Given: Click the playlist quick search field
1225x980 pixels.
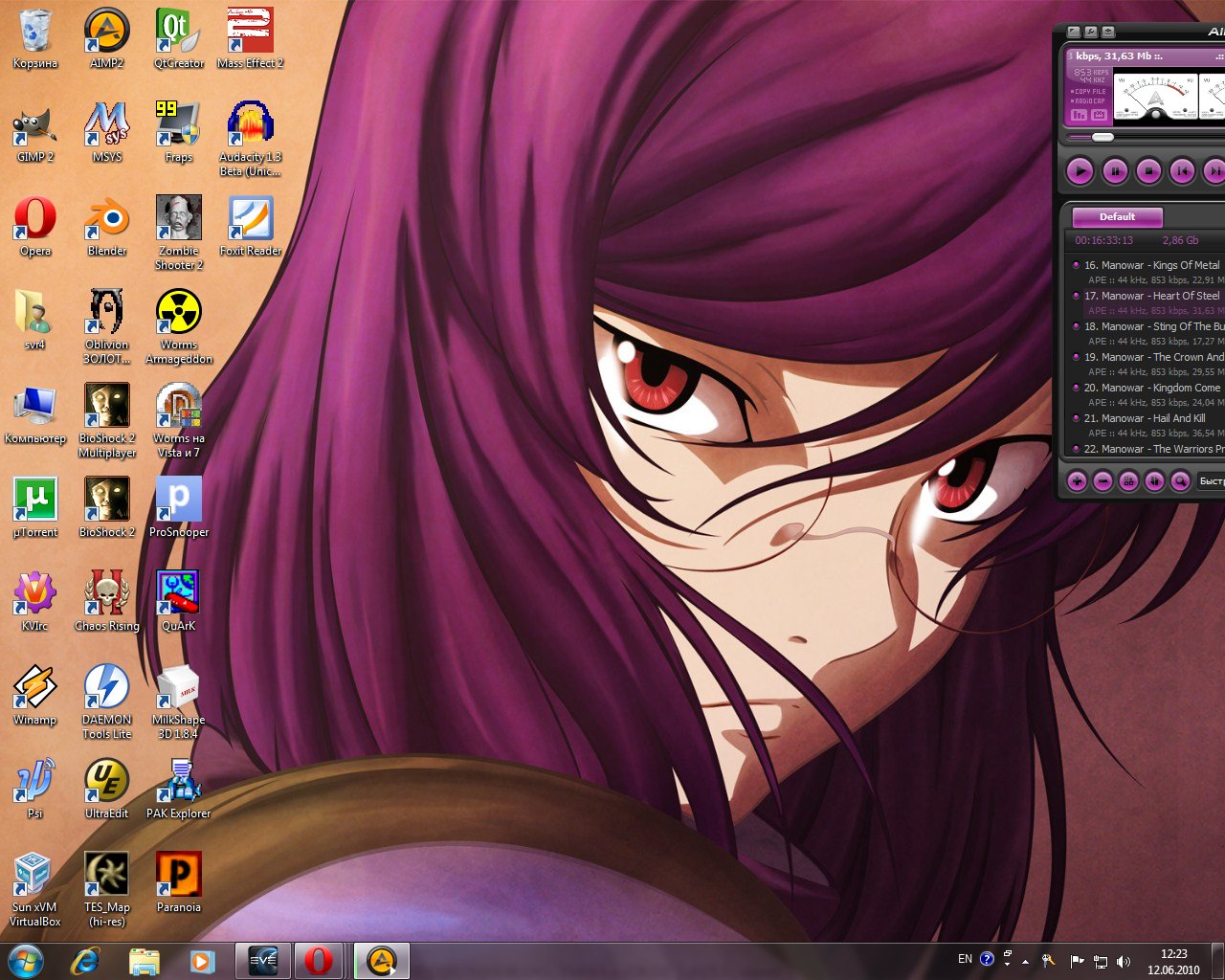Looking at the screenshot, I should pos(1211,481).
